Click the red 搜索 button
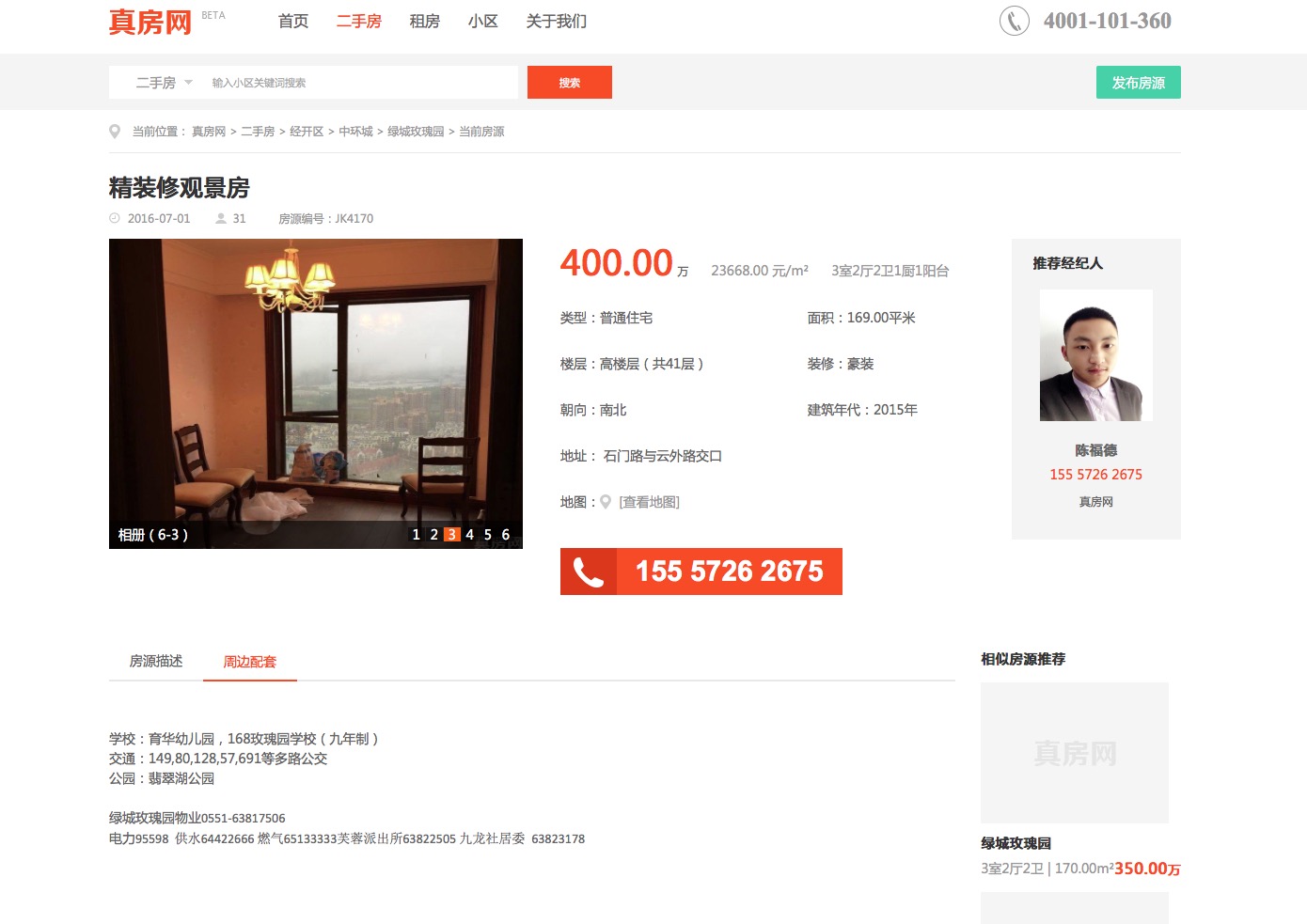Viewport: 1307px width, 924px height. pos(570,83)
